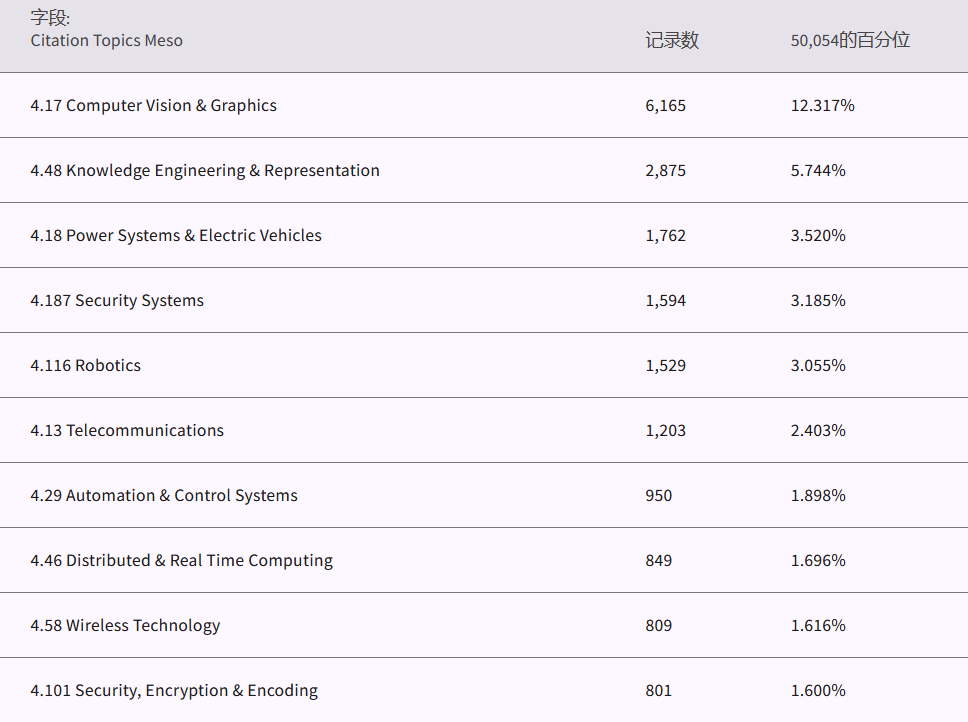The height and width of the screenshot is (722, 968).
Task: Sort by the 记录数 column header
Action: click(672, 41)
